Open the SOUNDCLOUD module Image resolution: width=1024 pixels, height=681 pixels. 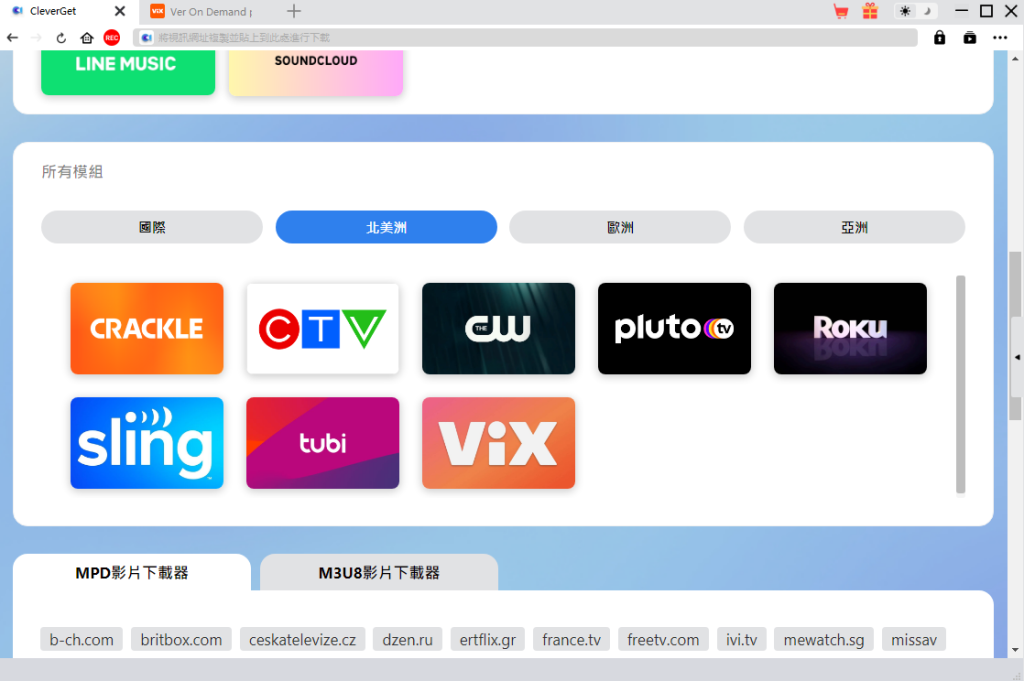click(315, 71)
